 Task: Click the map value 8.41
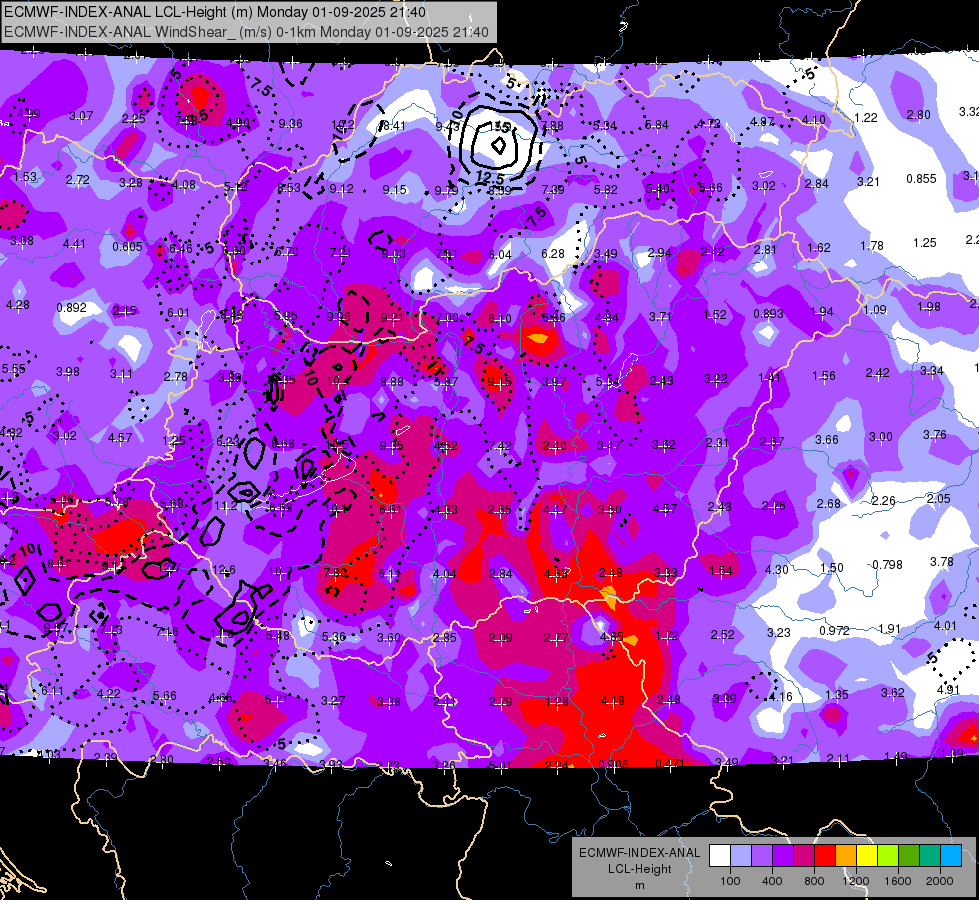393,126
